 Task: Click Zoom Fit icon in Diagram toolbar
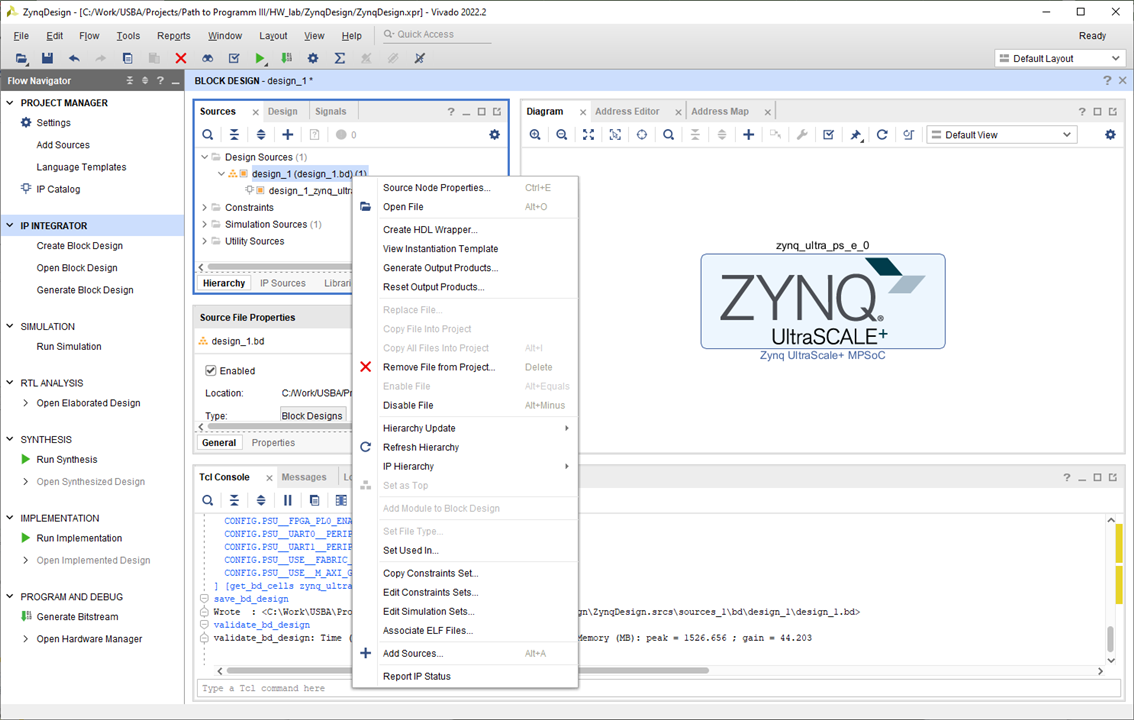click(588, 135)
